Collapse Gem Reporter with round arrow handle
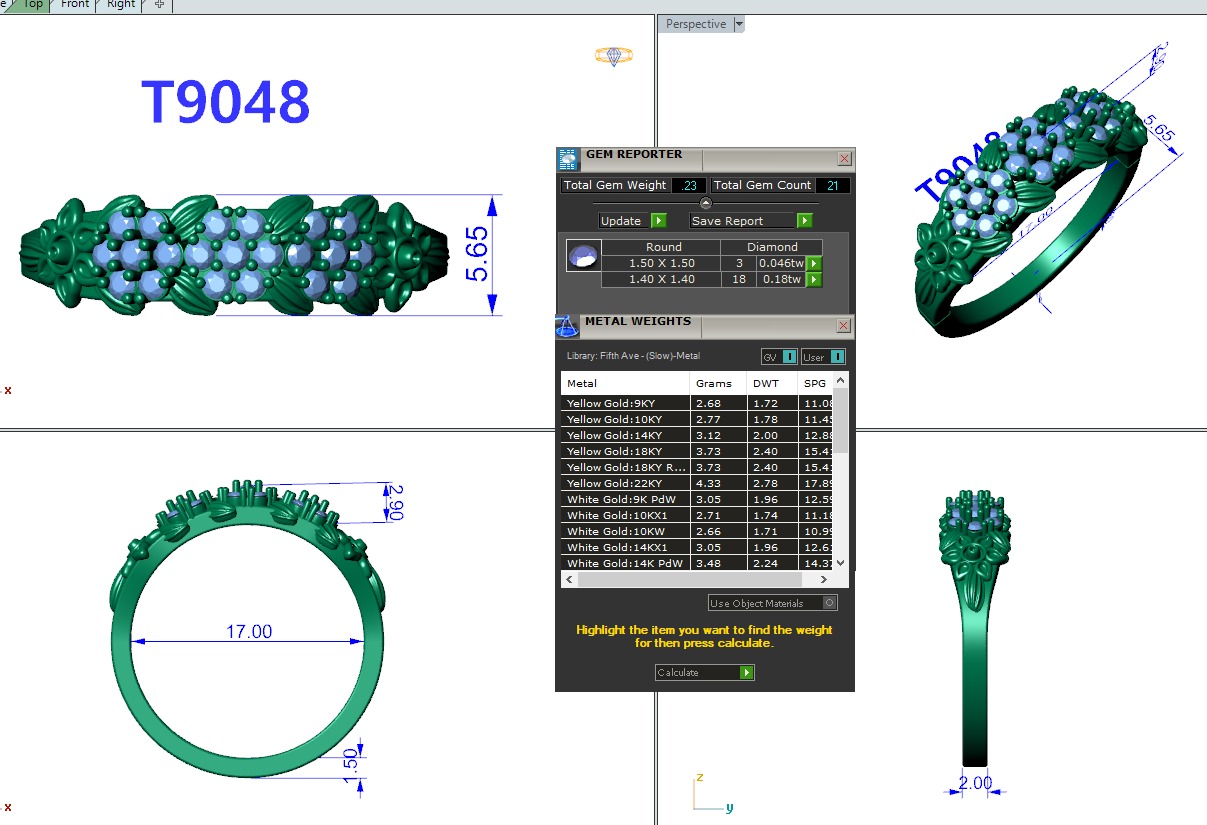This screenshot has height=825, width=1207. tap(705, 203)
